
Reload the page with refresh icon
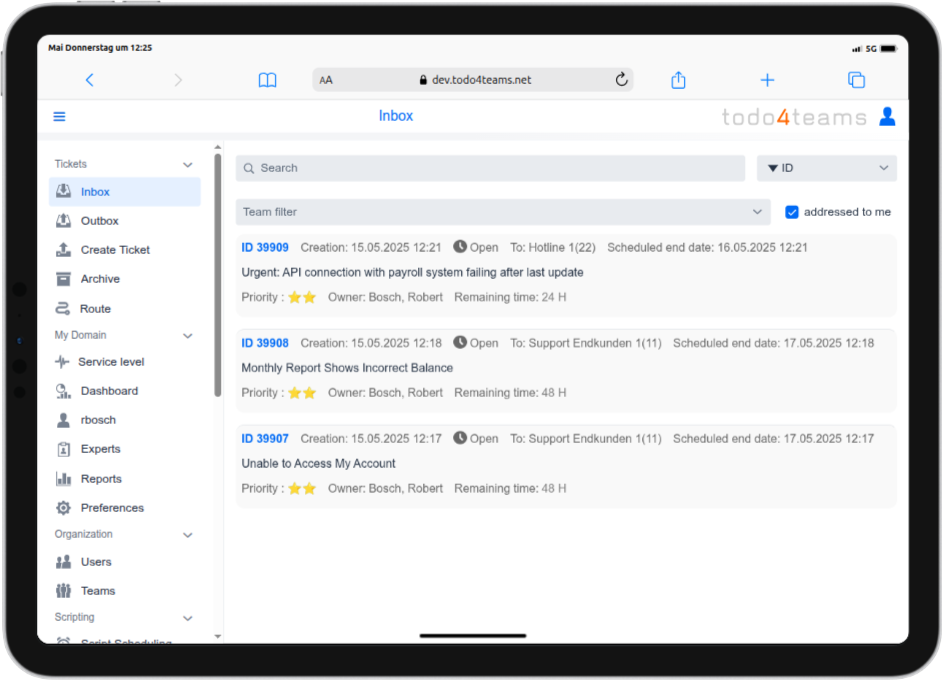pyautogui.click(x=621, y=79)
